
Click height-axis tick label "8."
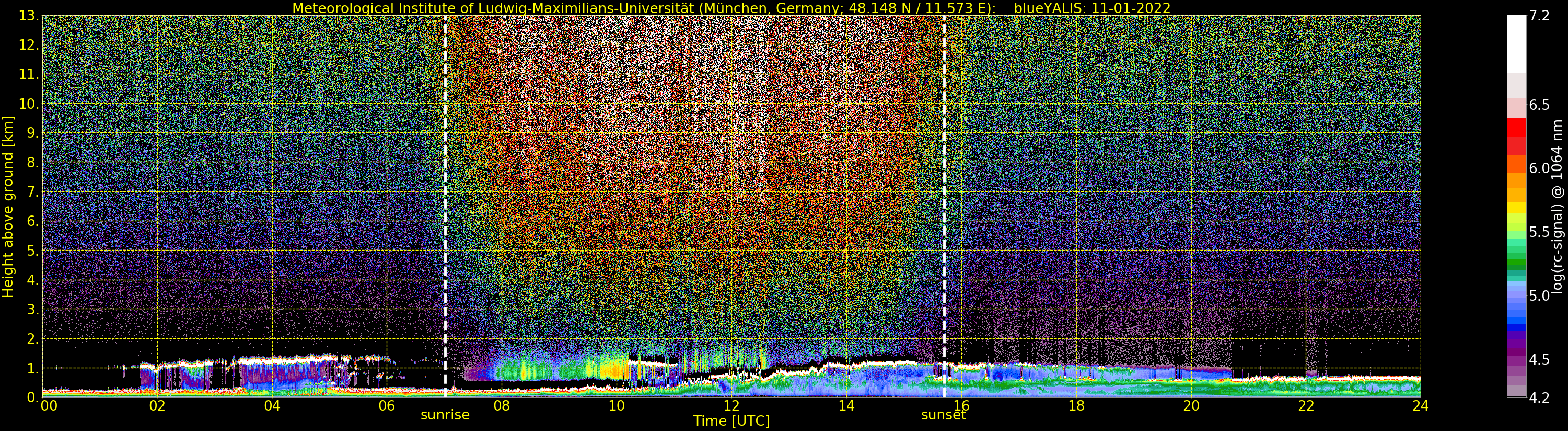point(32,163)
